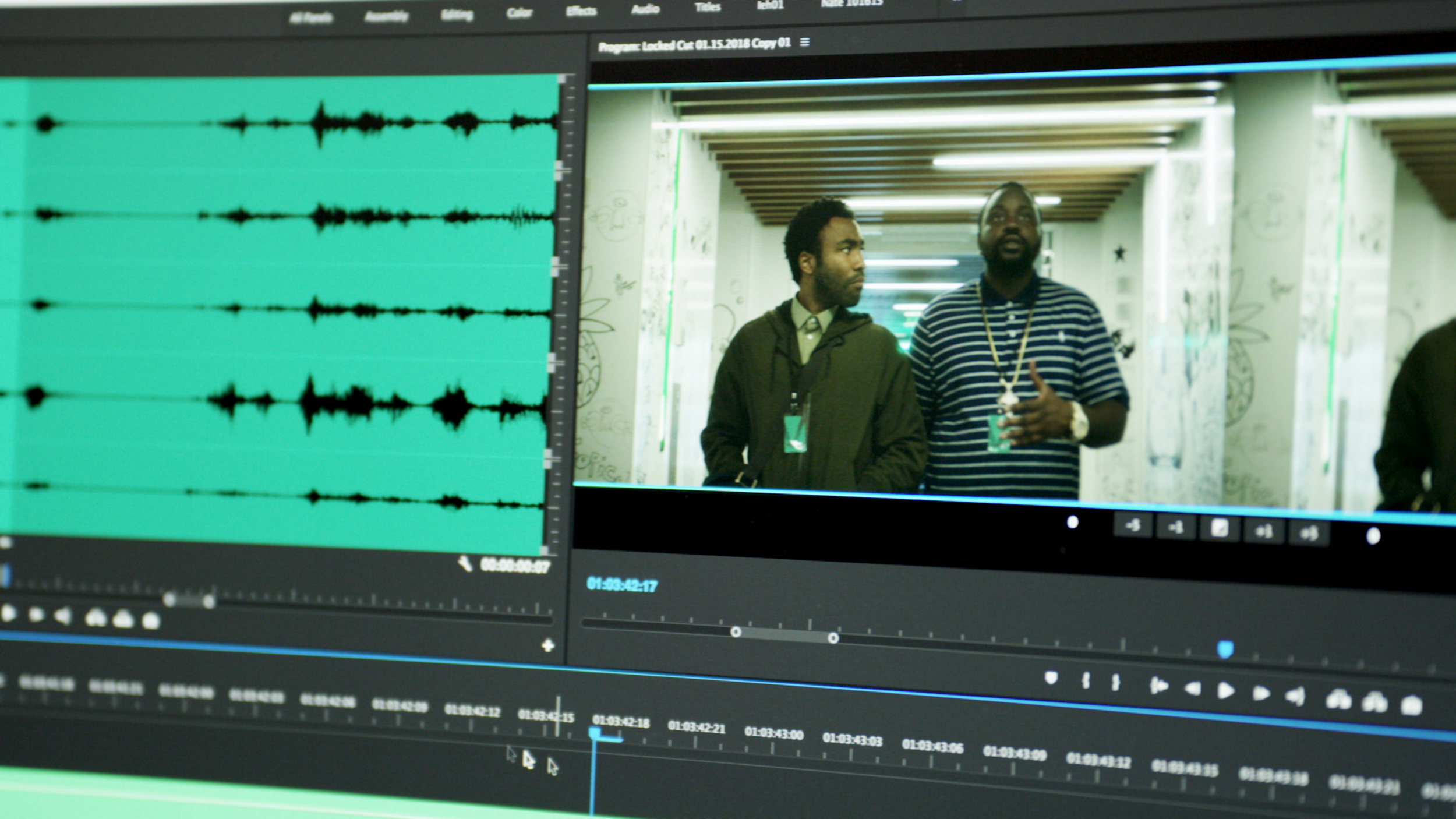Click the Overwrite icon in Source monitor
Screen dimensions: 1456x819
click(123, 619)
